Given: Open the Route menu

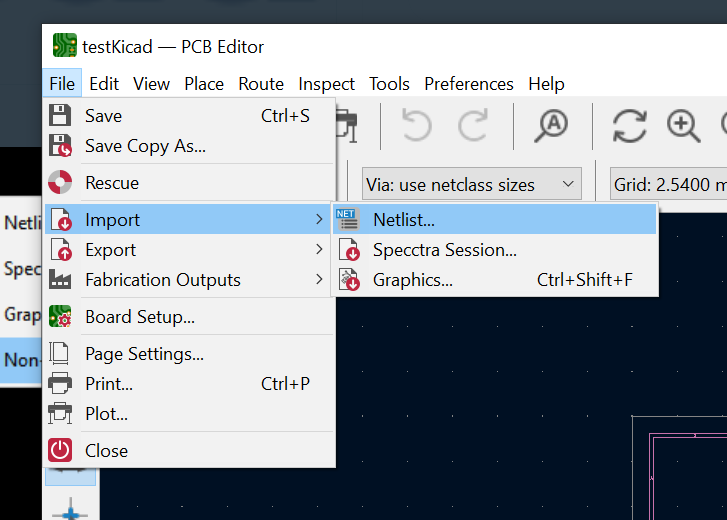Looking at the screenshot, I should coord(261,84).
